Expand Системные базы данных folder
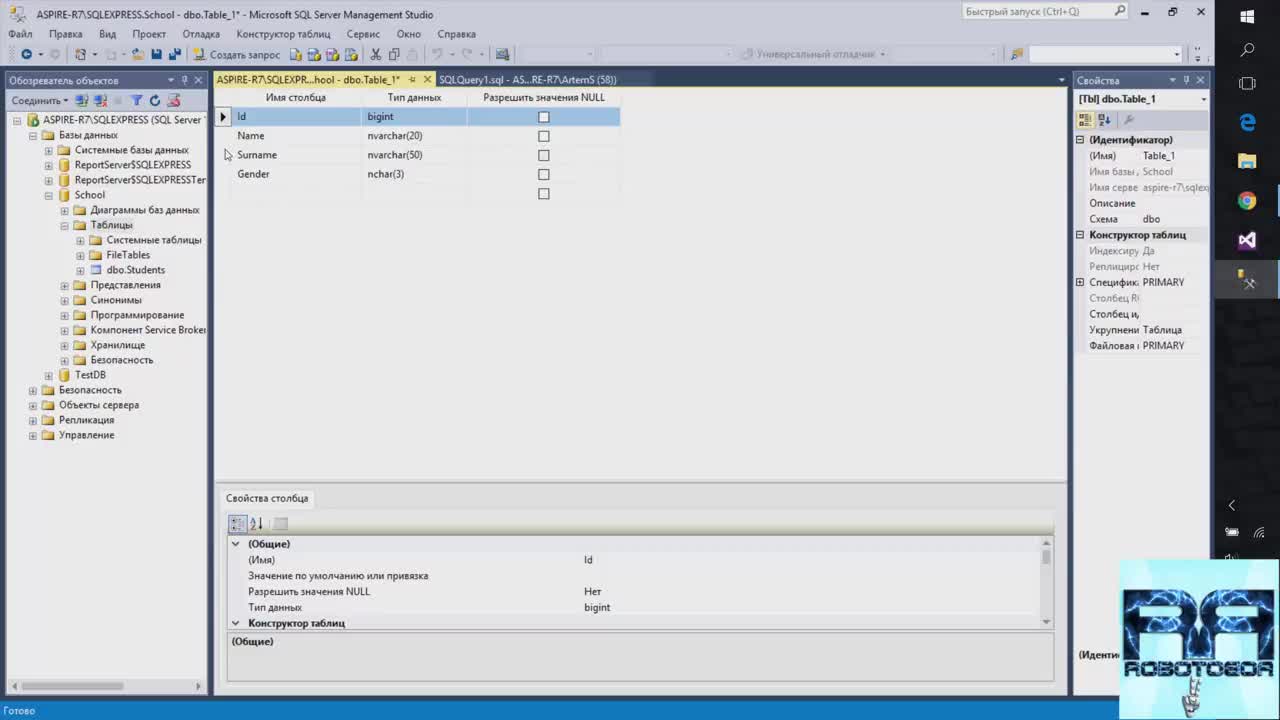1280x720 pixels. [x=48, y=150]
